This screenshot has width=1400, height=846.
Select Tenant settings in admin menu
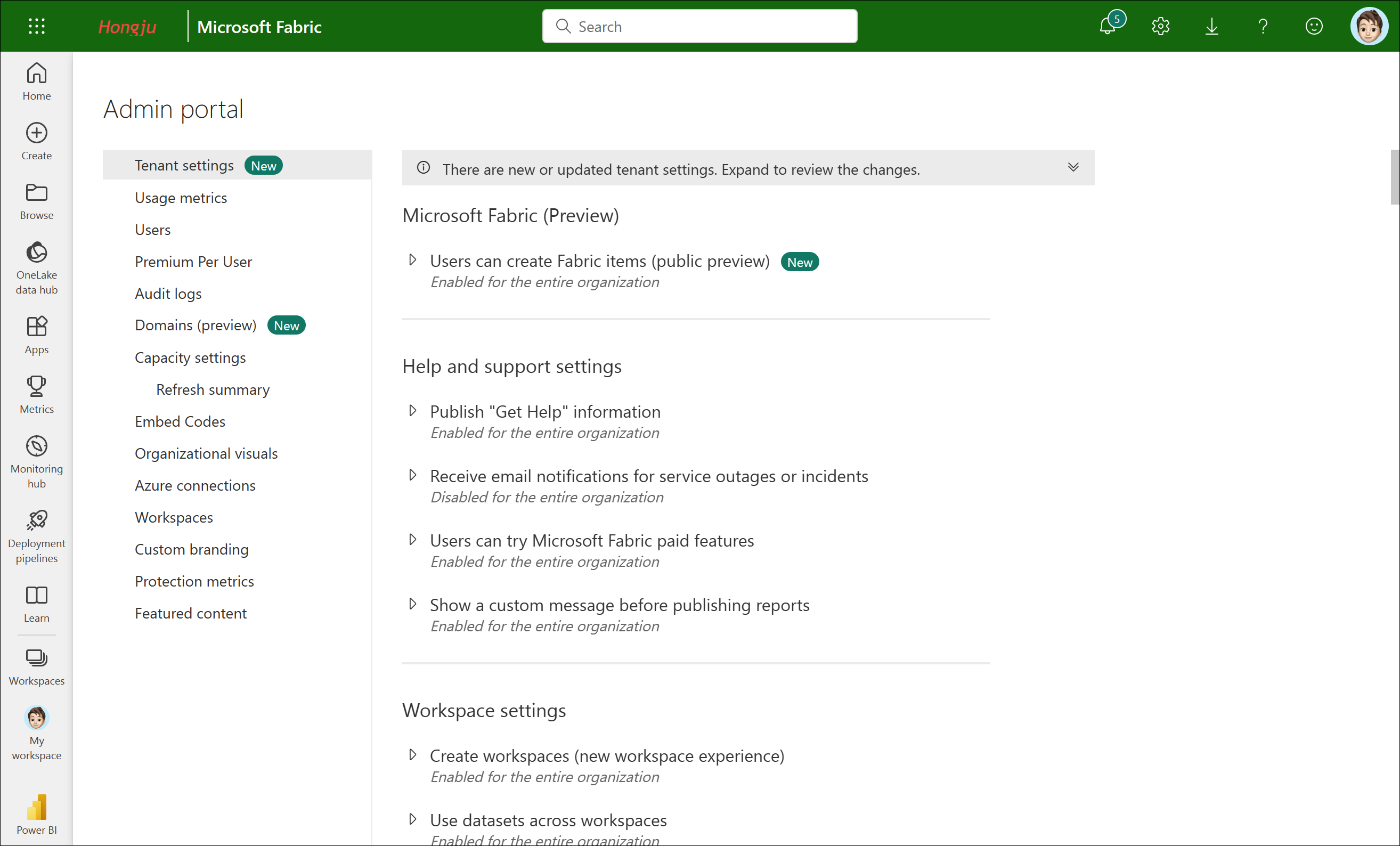tap(237, 165)
